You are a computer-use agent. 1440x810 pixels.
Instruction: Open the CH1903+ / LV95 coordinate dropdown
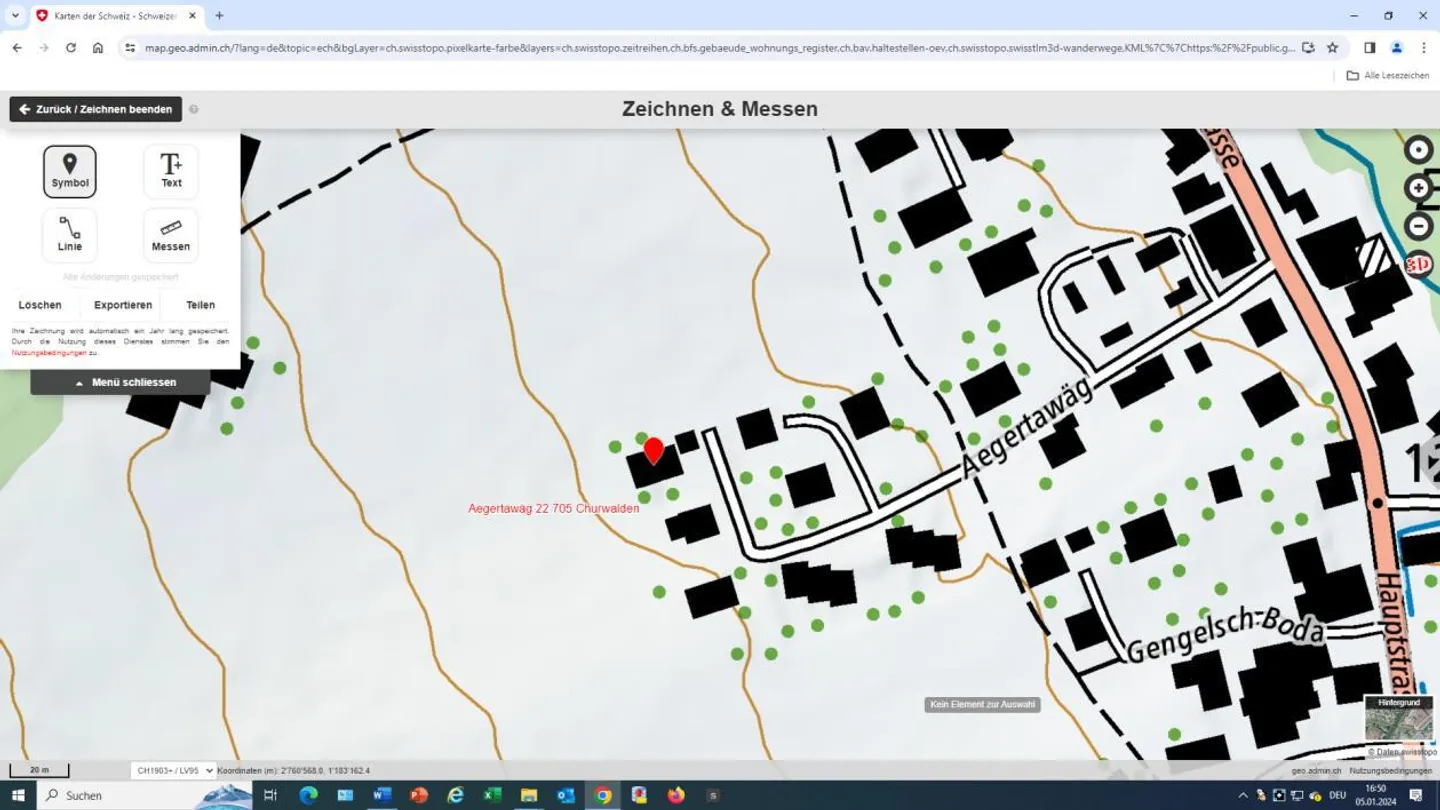tap(174, 770)
